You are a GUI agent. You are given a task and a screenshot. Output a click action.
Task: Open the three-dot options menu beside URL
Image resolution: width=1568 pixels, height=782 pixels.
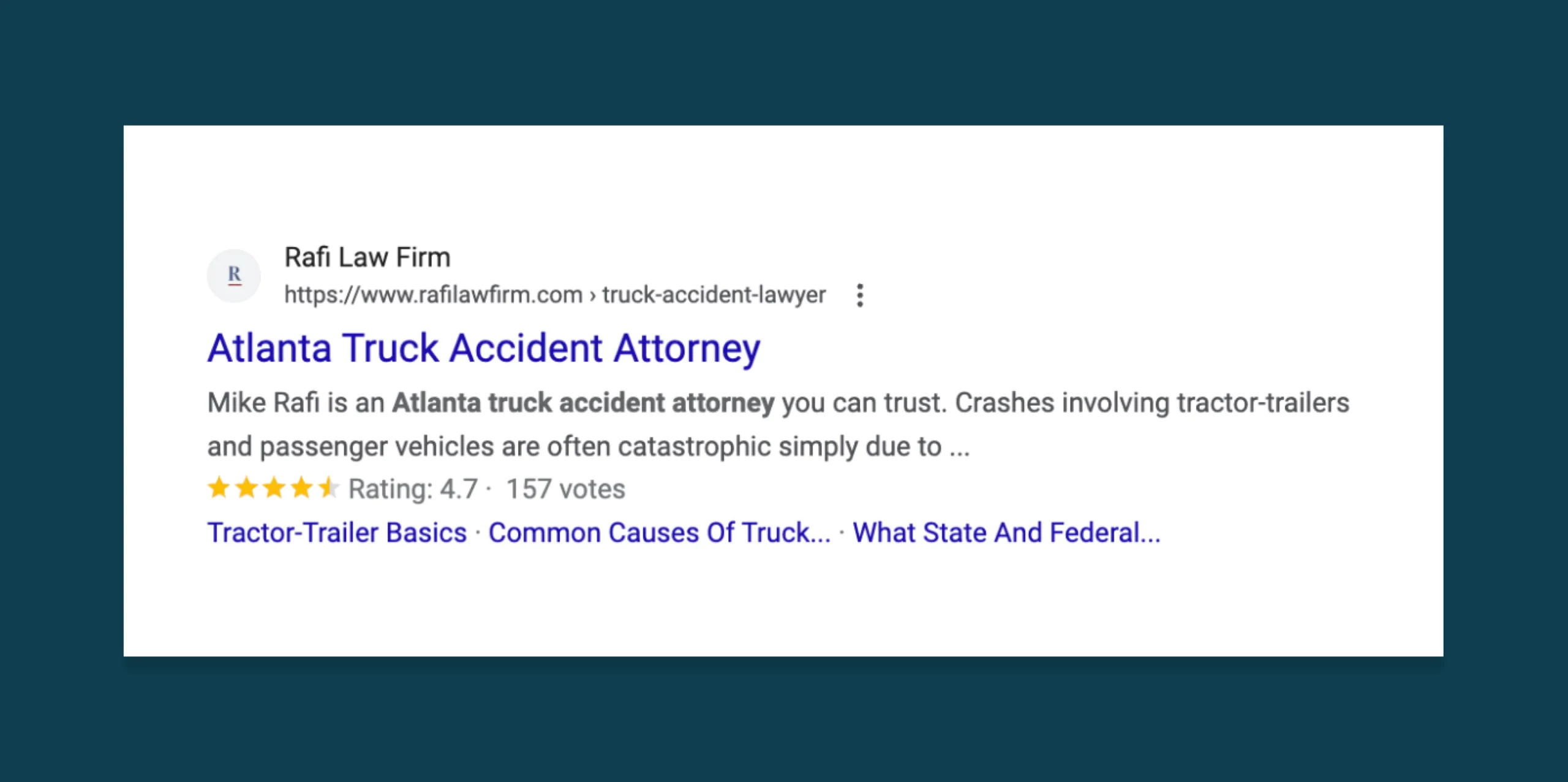pos(860,295)
